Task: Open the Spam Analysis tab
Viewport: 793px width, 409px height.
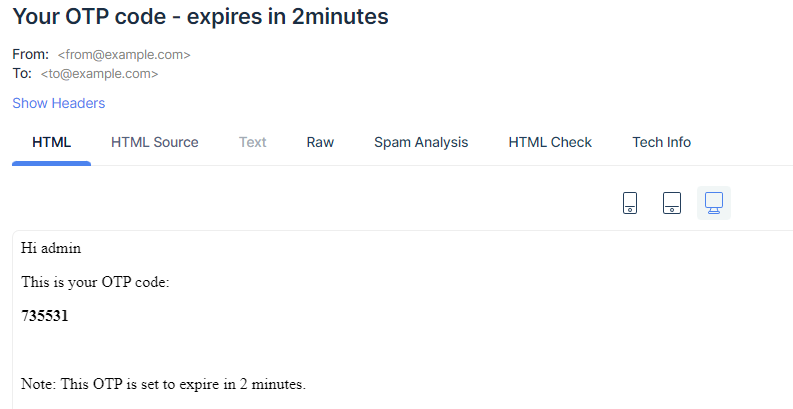Action: pos(421,142)
